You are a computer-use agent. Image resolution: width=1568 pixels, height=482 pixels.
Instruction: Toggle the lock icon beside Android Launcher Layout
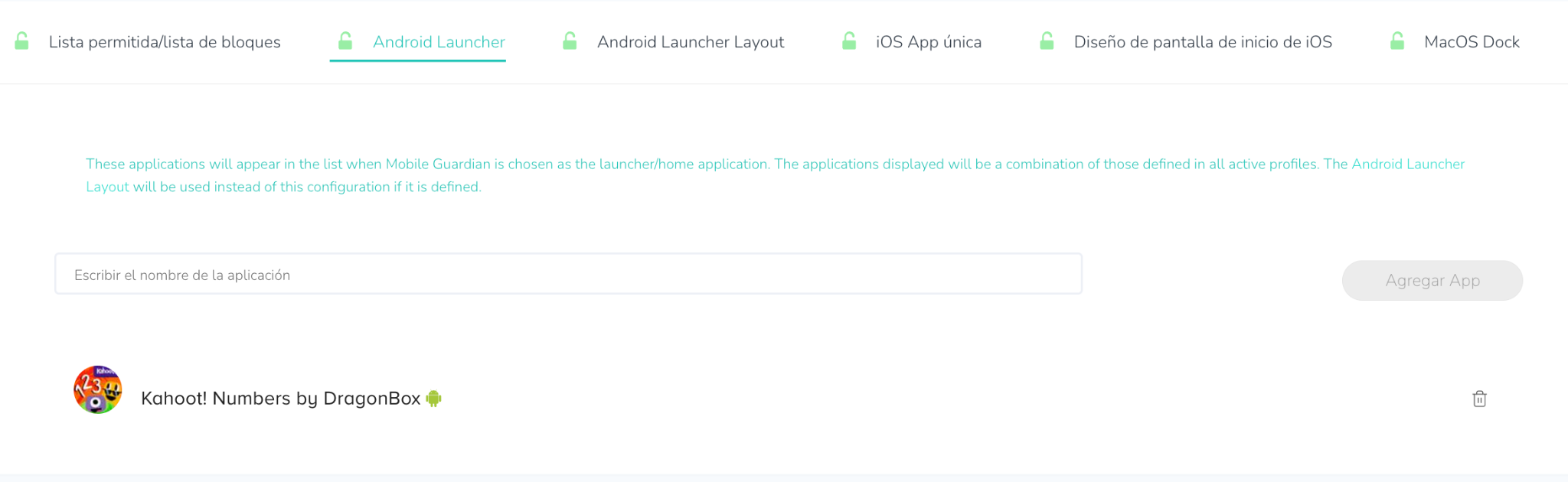coord(570,41)
